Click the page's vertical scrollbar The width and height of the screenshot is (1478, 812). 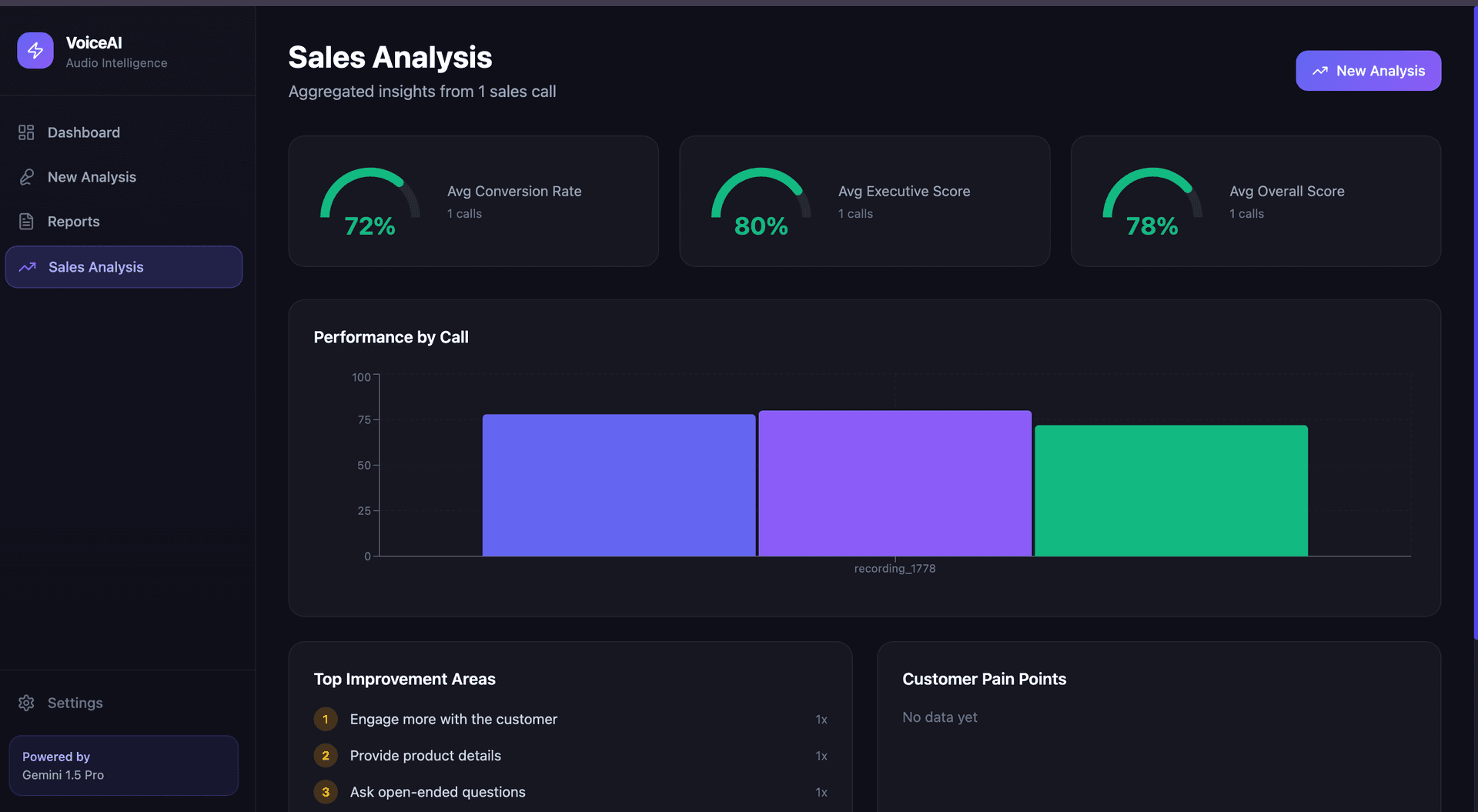pos(1475,323)
